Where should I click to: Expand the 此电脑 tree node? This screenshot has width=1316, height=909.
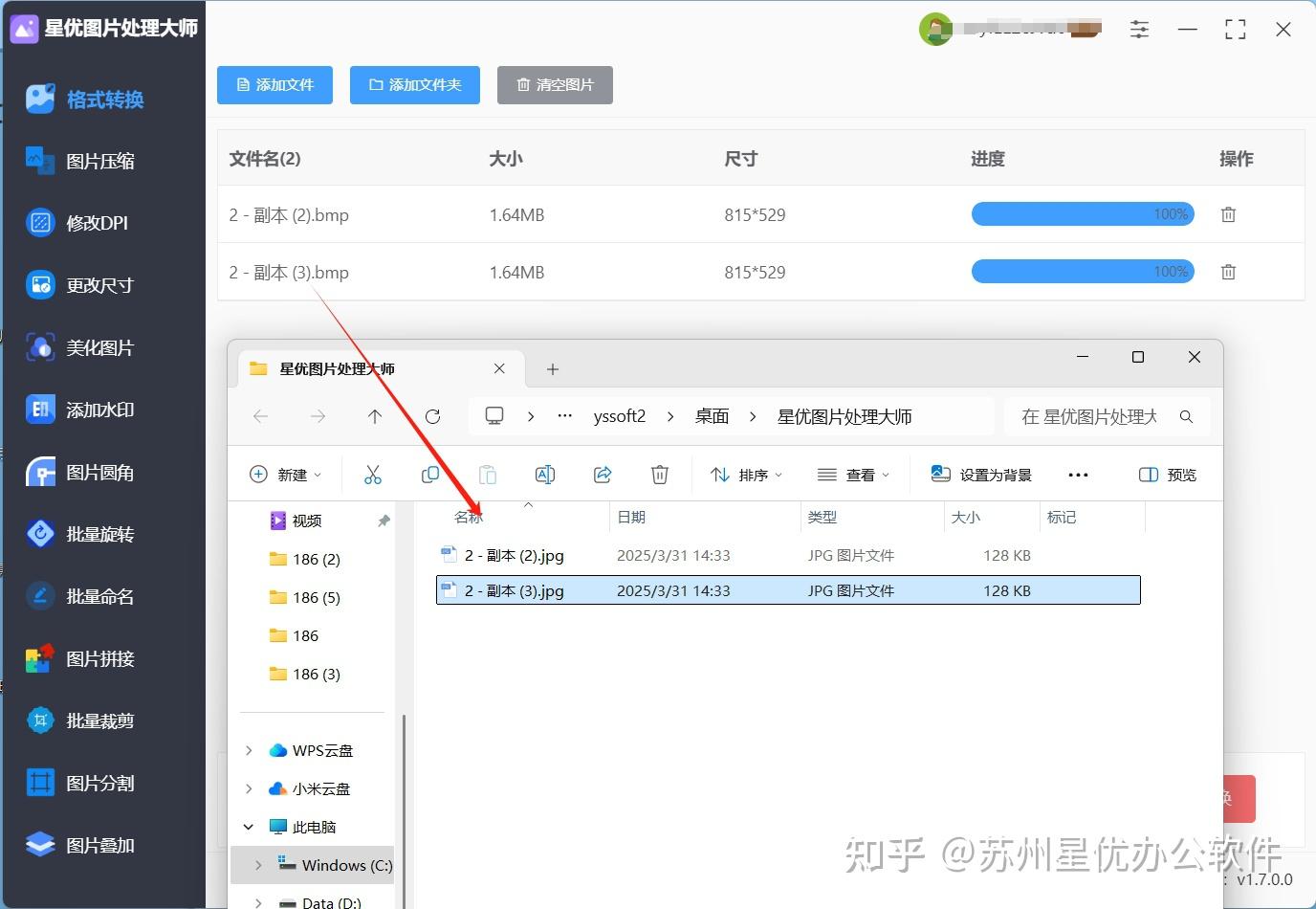[x=249, y=826]
